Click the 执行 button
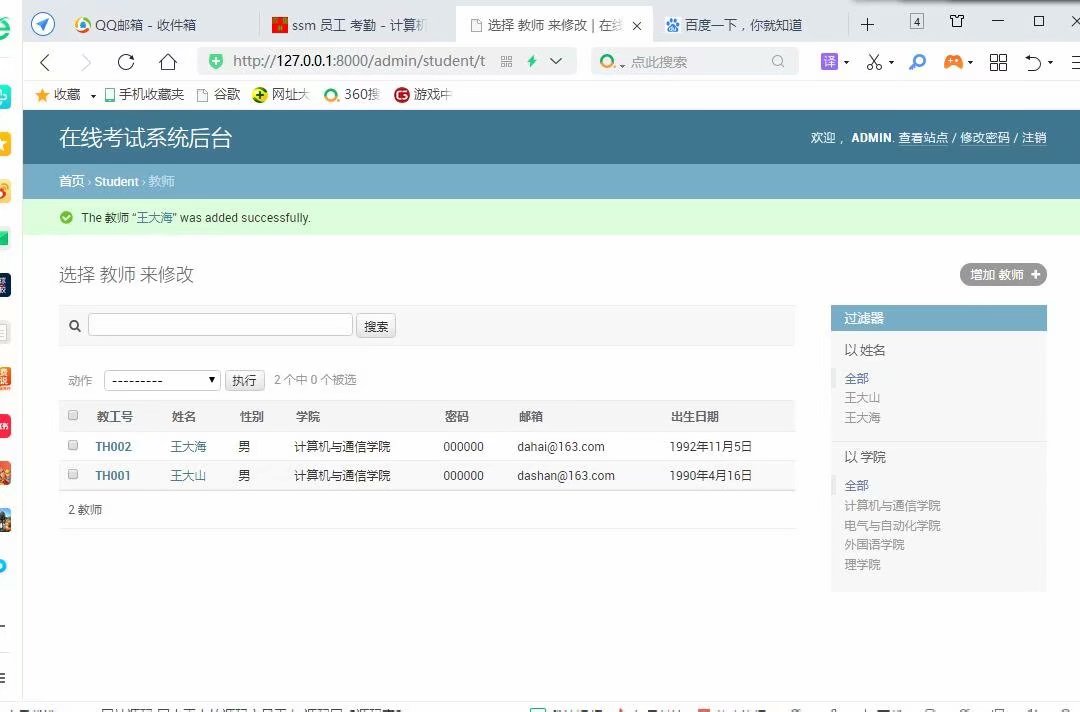Image resolution: width=1080 pixels, height=712 pixels. point(245,380)
